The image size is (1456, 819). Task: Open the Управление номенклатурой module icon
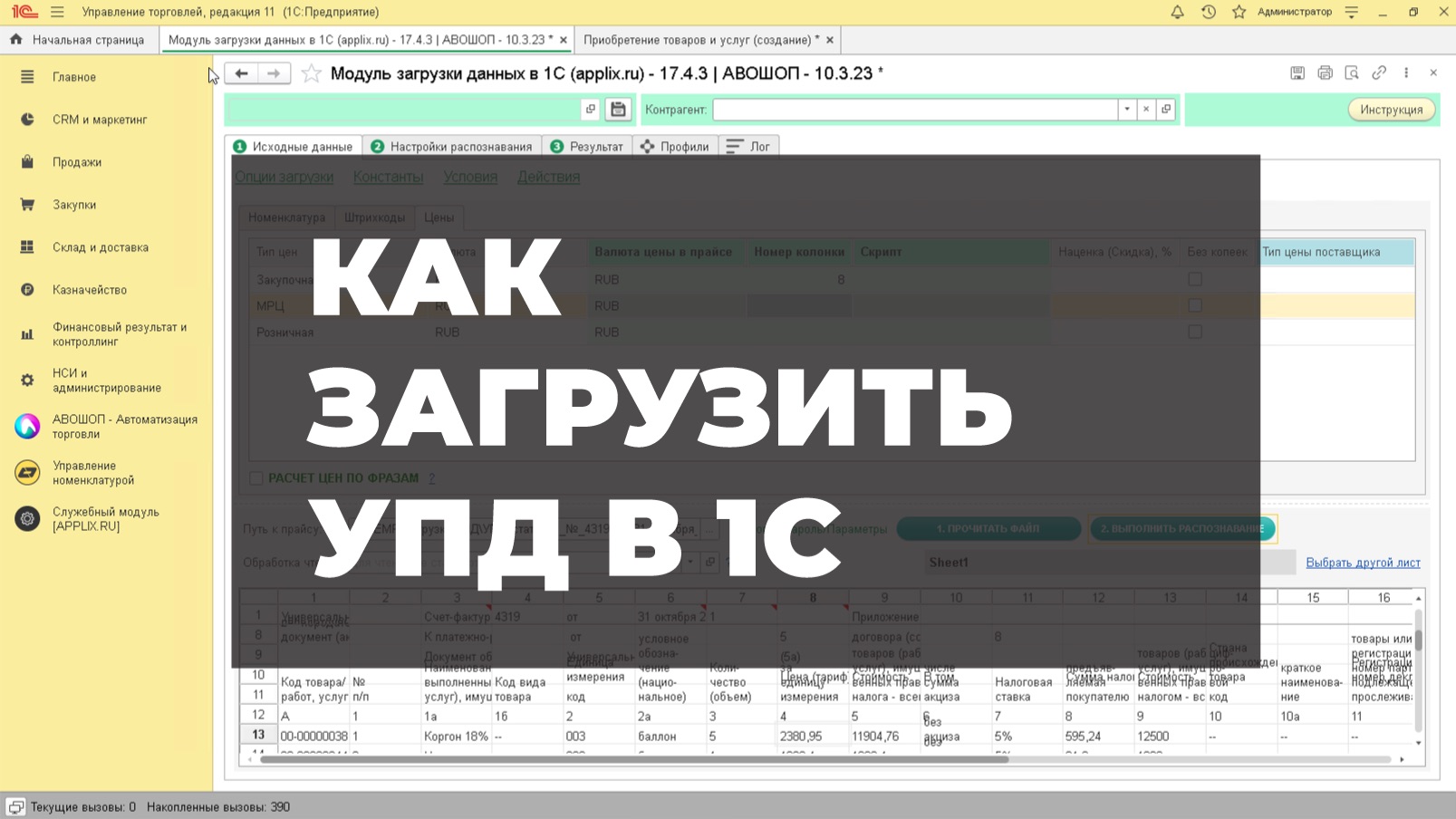[27, 472]
